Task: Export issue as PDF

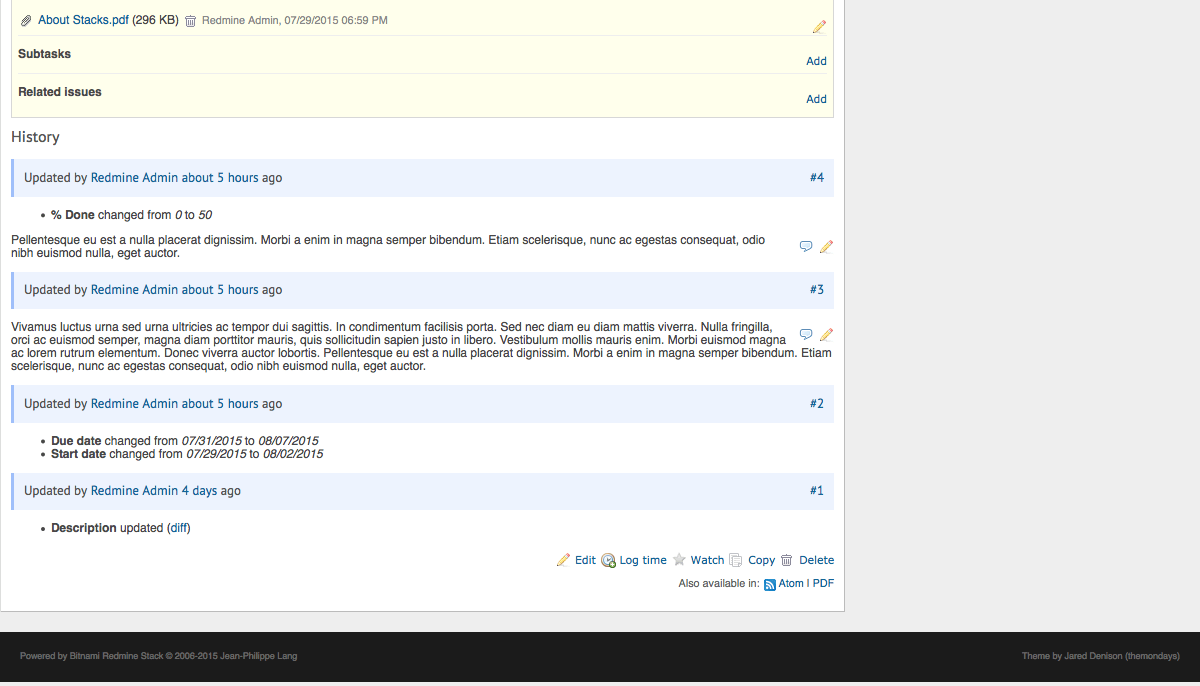Action: (824, 584)
